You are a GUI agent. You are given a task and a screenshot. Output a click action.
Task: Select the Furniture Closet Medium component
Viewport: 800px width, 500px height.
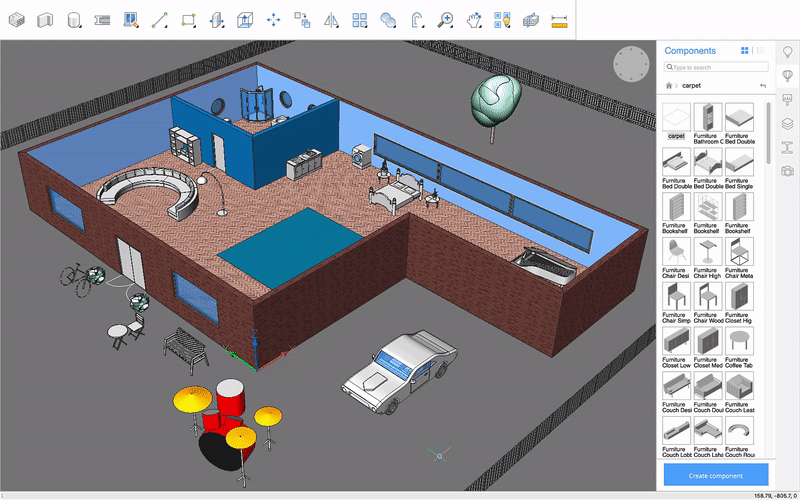click(x=708, y=341)
